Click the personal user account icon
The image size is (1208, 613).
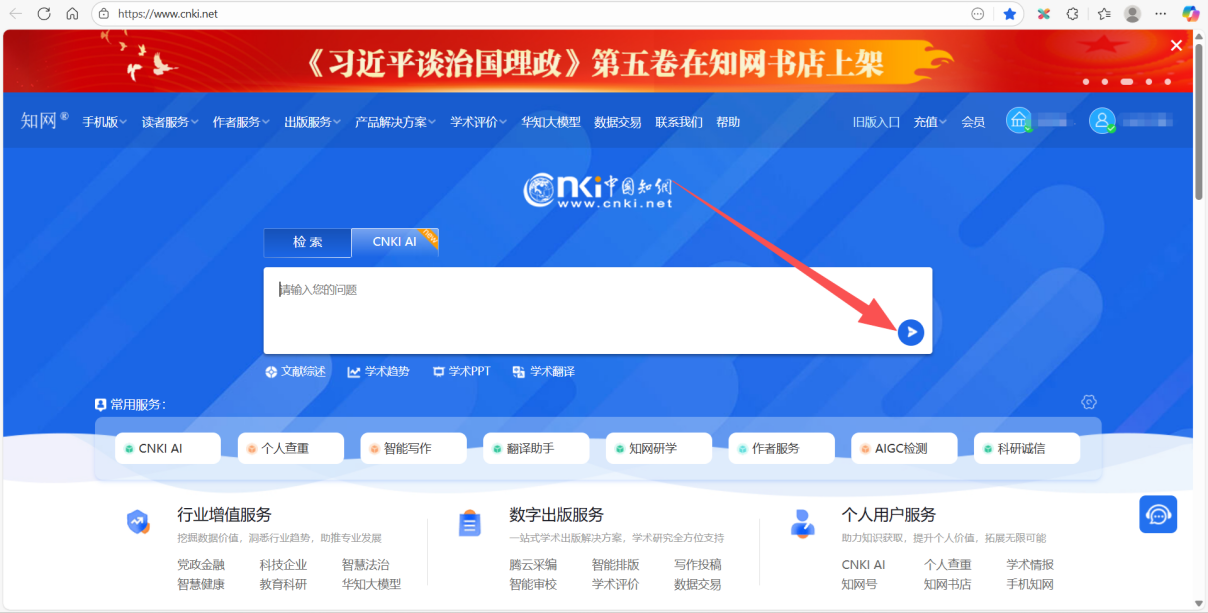click(x=1102, y=121)
